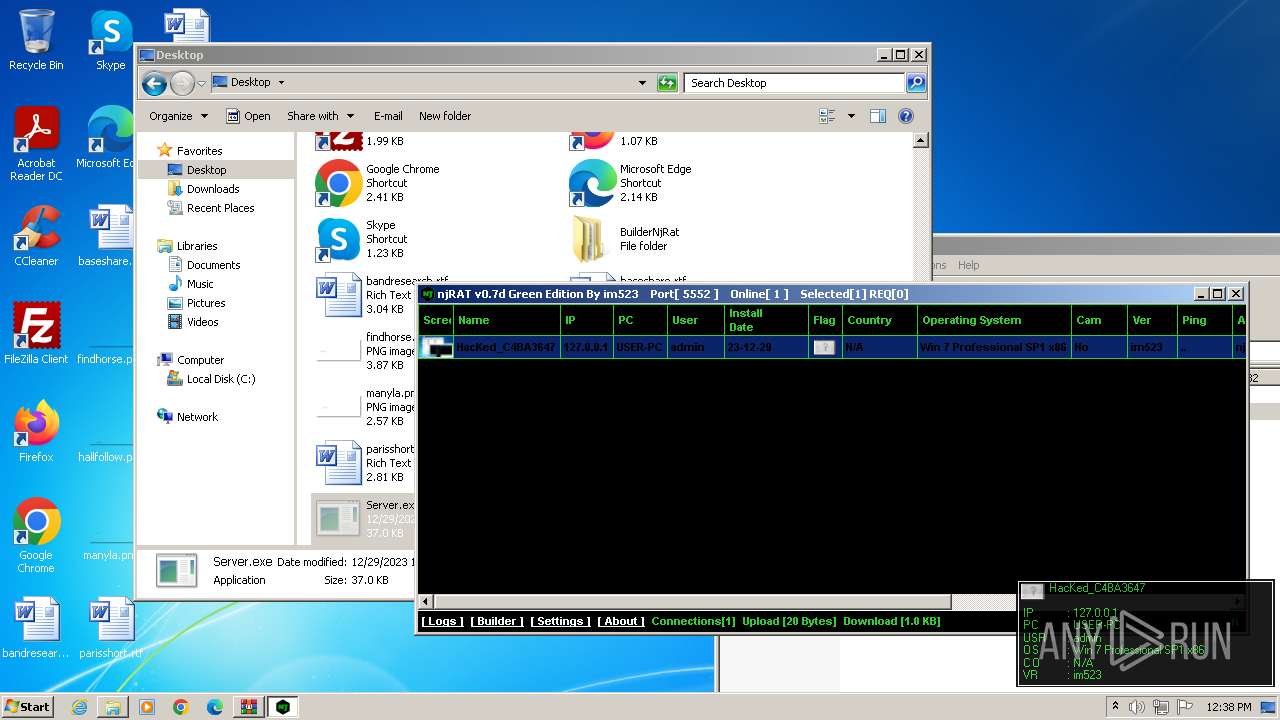
Task: Click the Explorer Back navigation arrow
Action: [x=154, y=83]
